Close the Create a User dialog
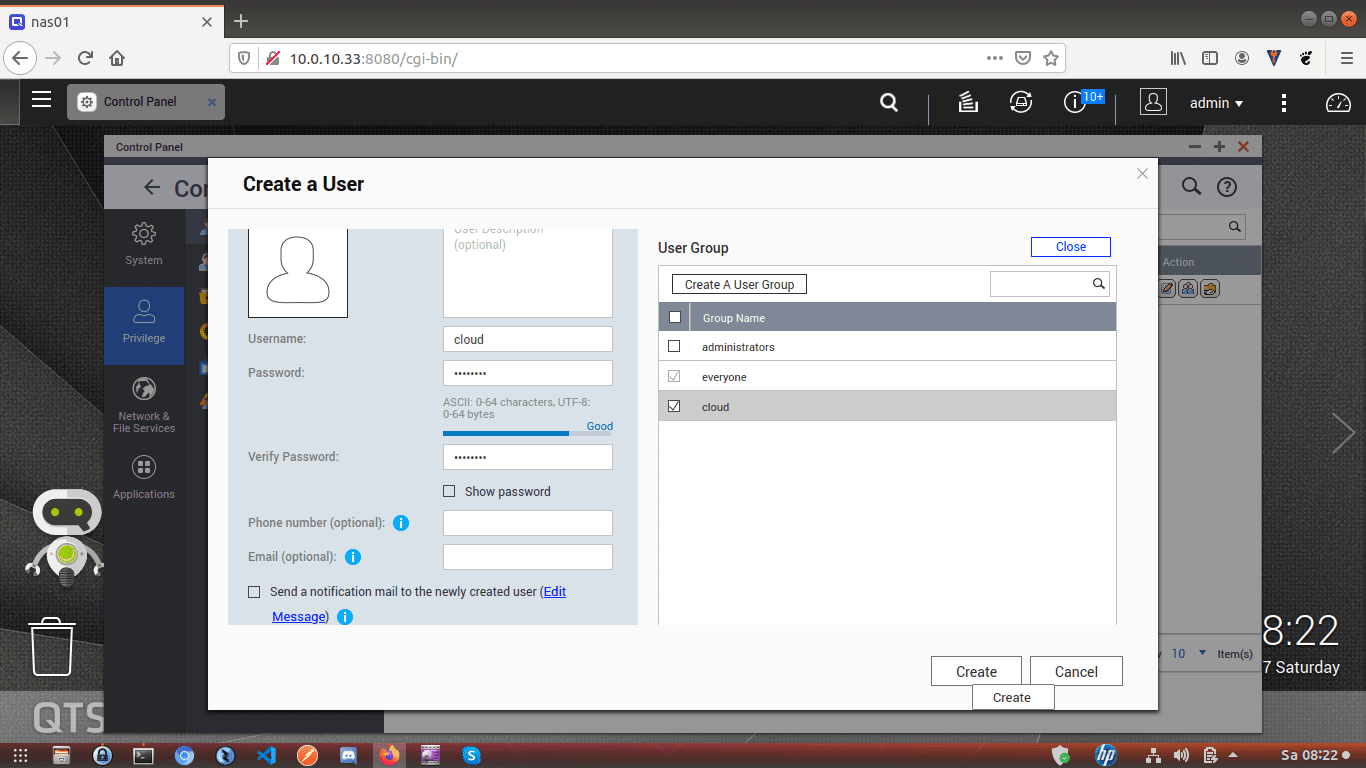This screenshot has height=768, width=1366. point(1142,174)
